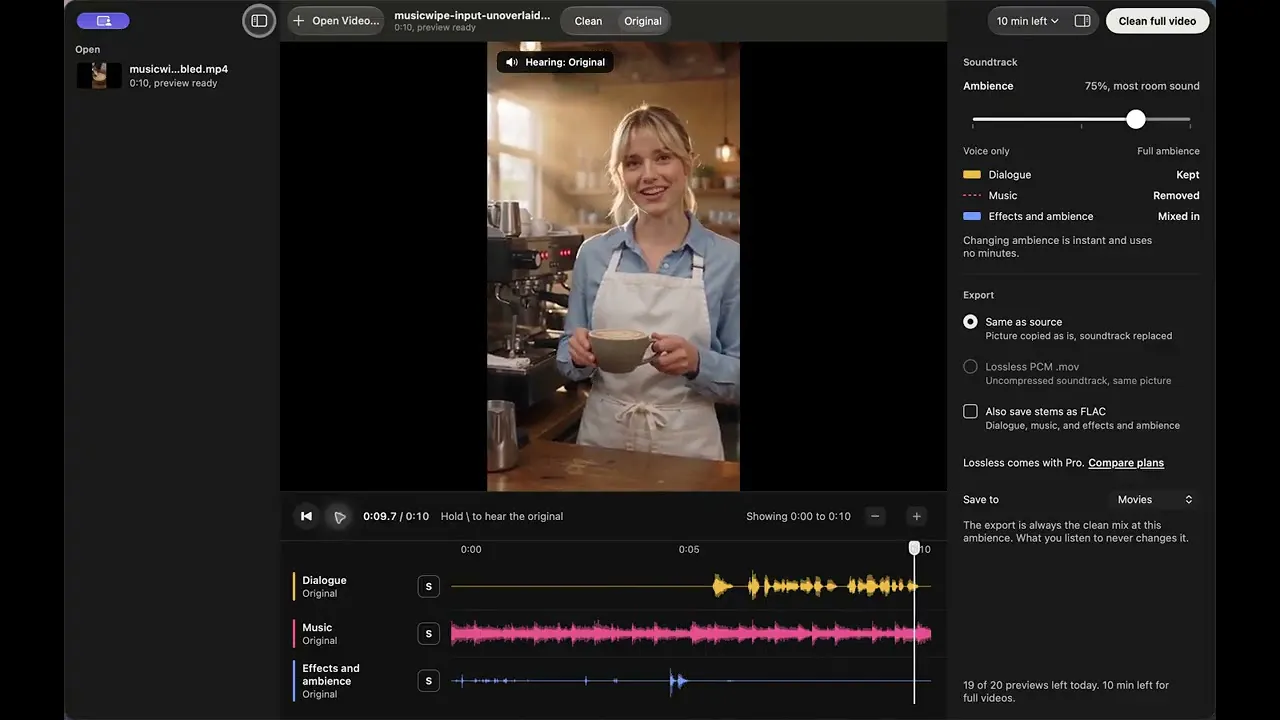The width and height of the screenshot is (1280, 720).
Task: Click the yellow Dialogue waveform
Action: [x=691, y=586]
